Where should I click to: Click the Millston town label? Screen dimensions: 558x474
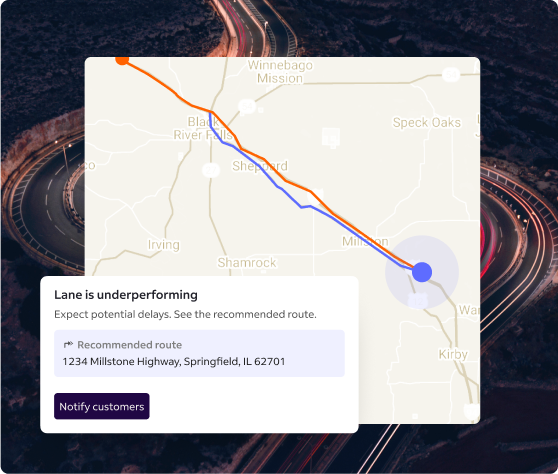click(x=365, y=241)
